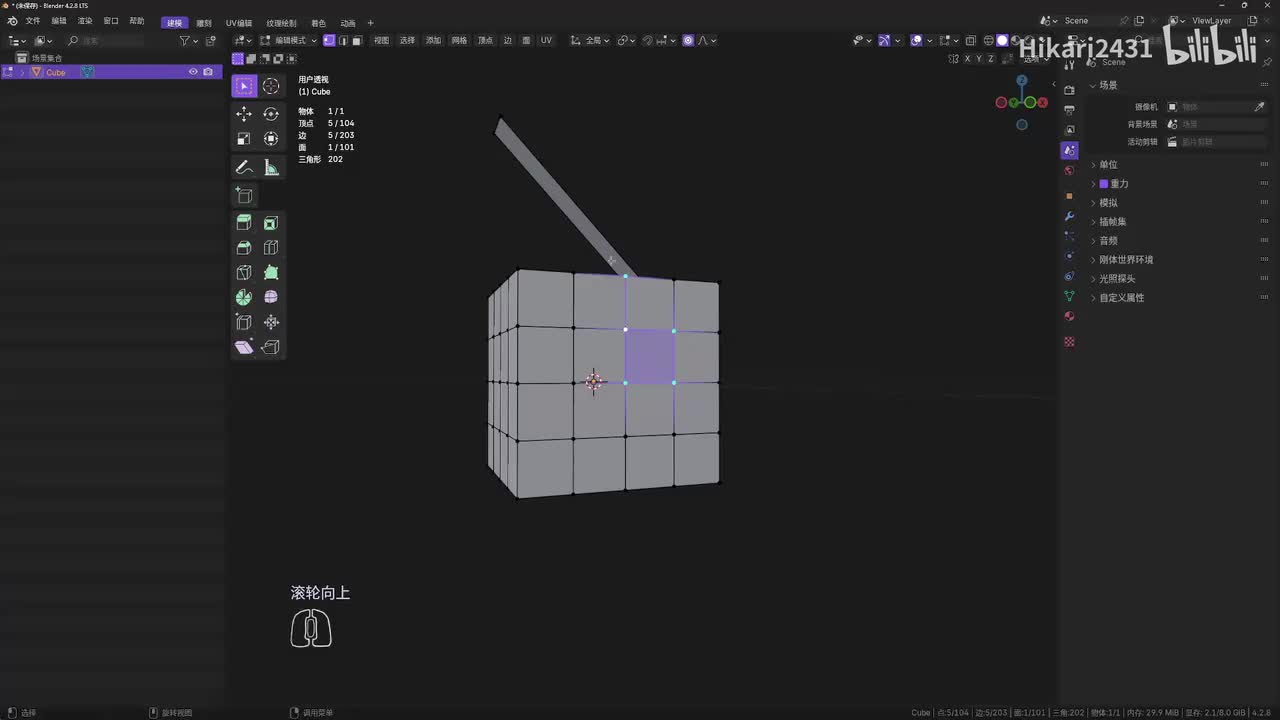Choose the Move tool
The height and width of the screenshot is (720, 1280).
(x=244, y=114)
